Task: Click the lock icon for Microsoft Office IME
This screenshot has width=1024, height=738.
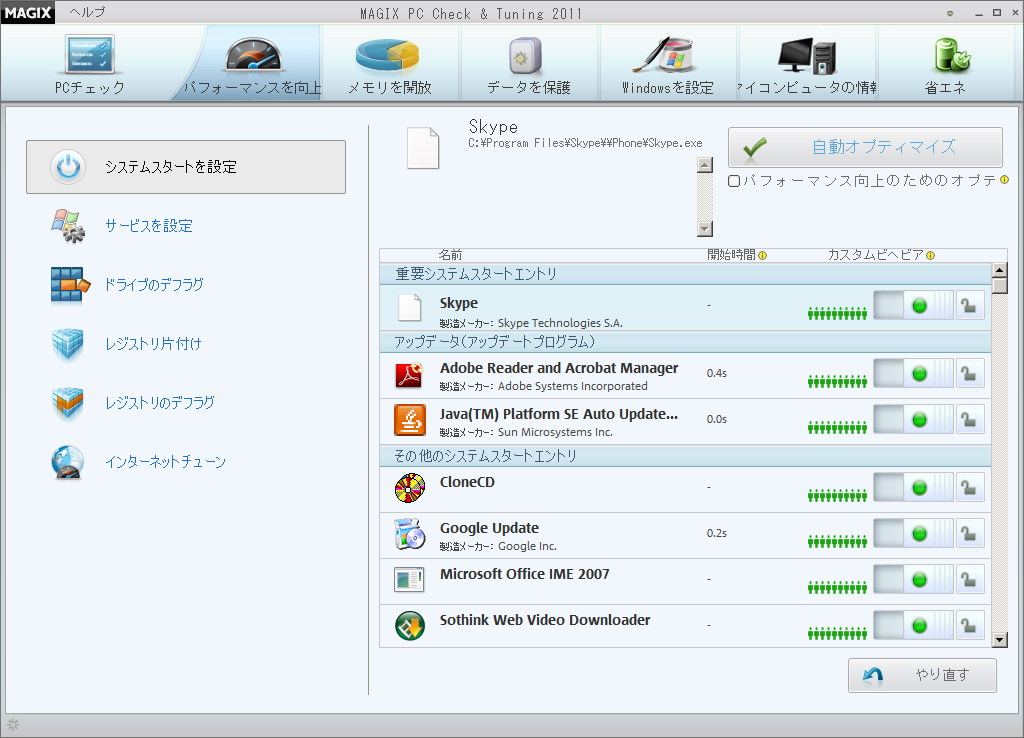Action: (x=970, y=579)
